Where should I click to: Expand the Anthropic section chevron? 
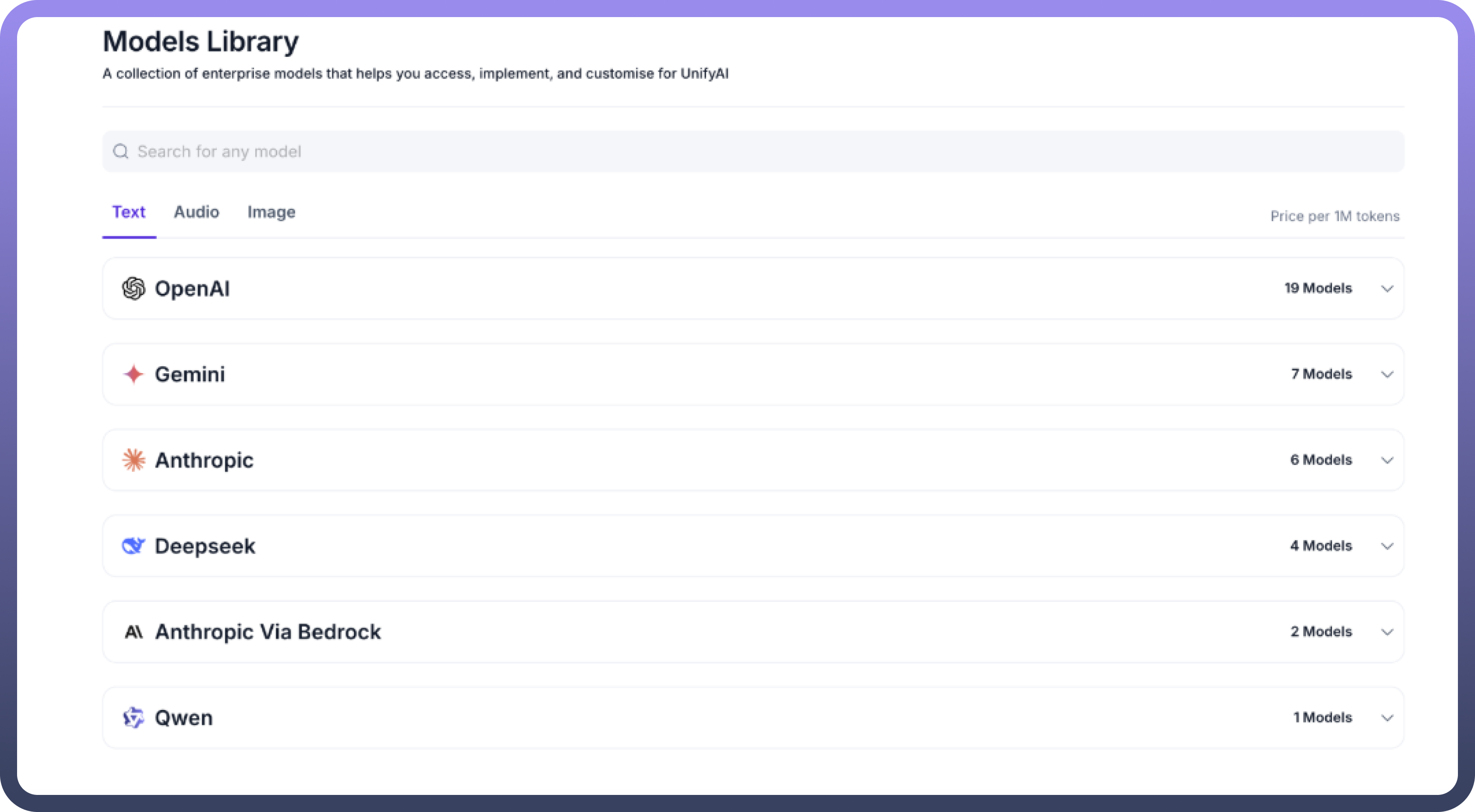[1387, 460]
